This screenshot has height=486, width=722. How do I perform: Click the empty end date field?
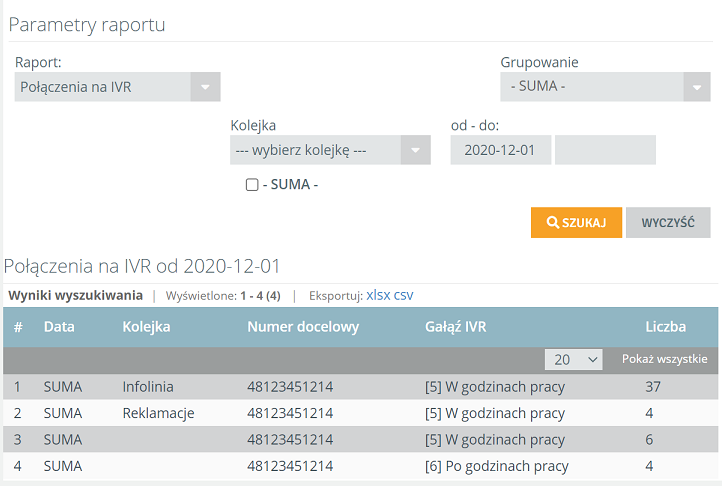(605, 150)
